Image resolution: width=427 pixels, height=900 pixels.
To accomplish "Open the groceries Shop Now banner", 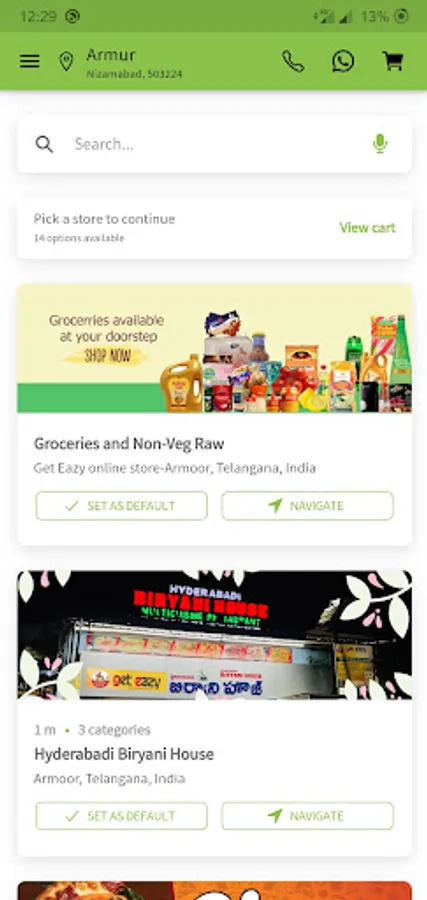I will (214, 348).
